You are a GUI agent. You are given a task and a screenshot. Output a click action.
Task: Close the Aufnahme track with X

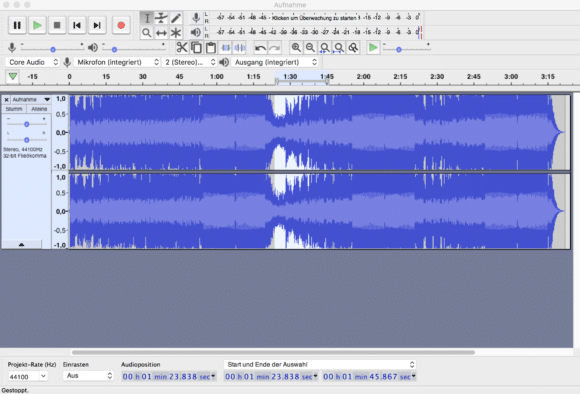pyautogui.click(x=6, y=100)
